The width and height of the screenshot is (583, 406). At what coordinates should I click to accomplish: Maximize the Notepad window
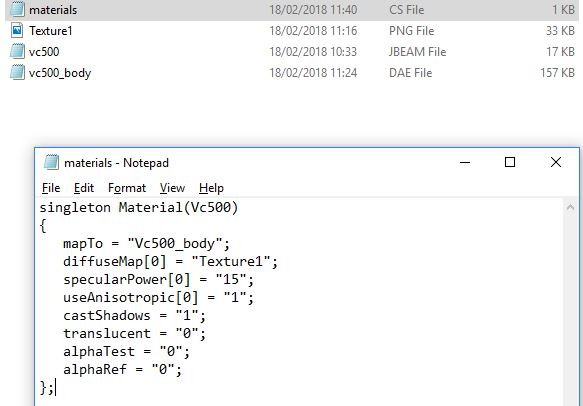pos(510,162)
